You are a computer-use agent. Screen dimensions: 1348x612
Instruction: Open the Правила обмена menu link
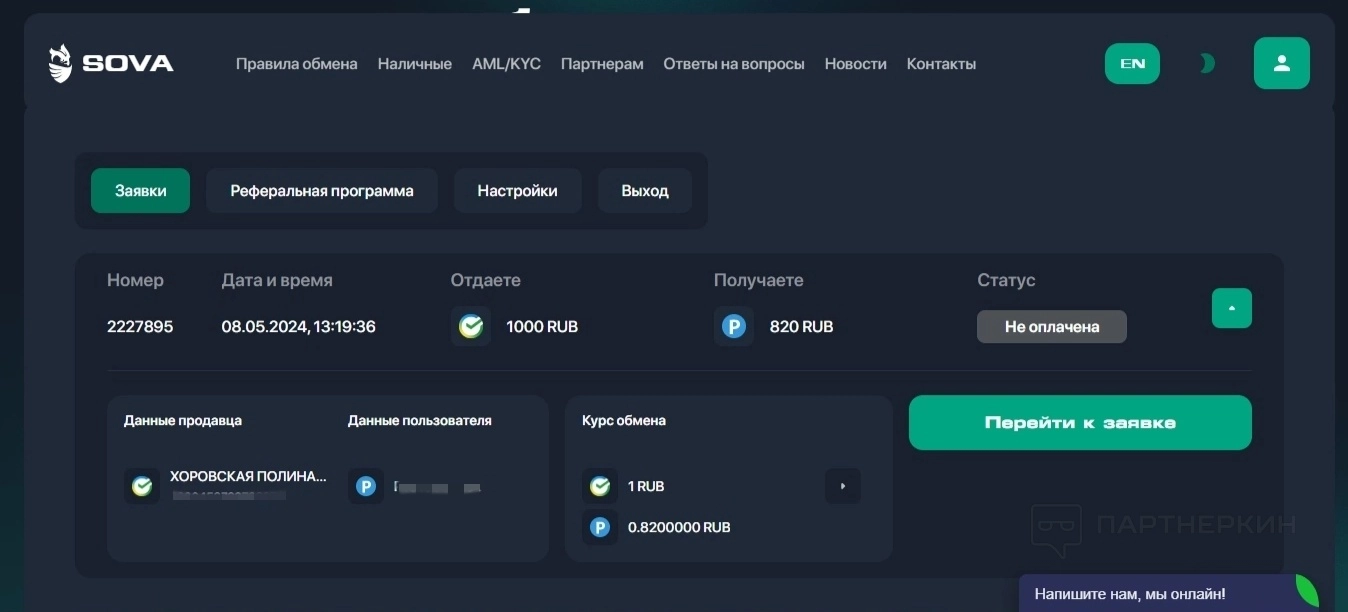tap(296, 64)
